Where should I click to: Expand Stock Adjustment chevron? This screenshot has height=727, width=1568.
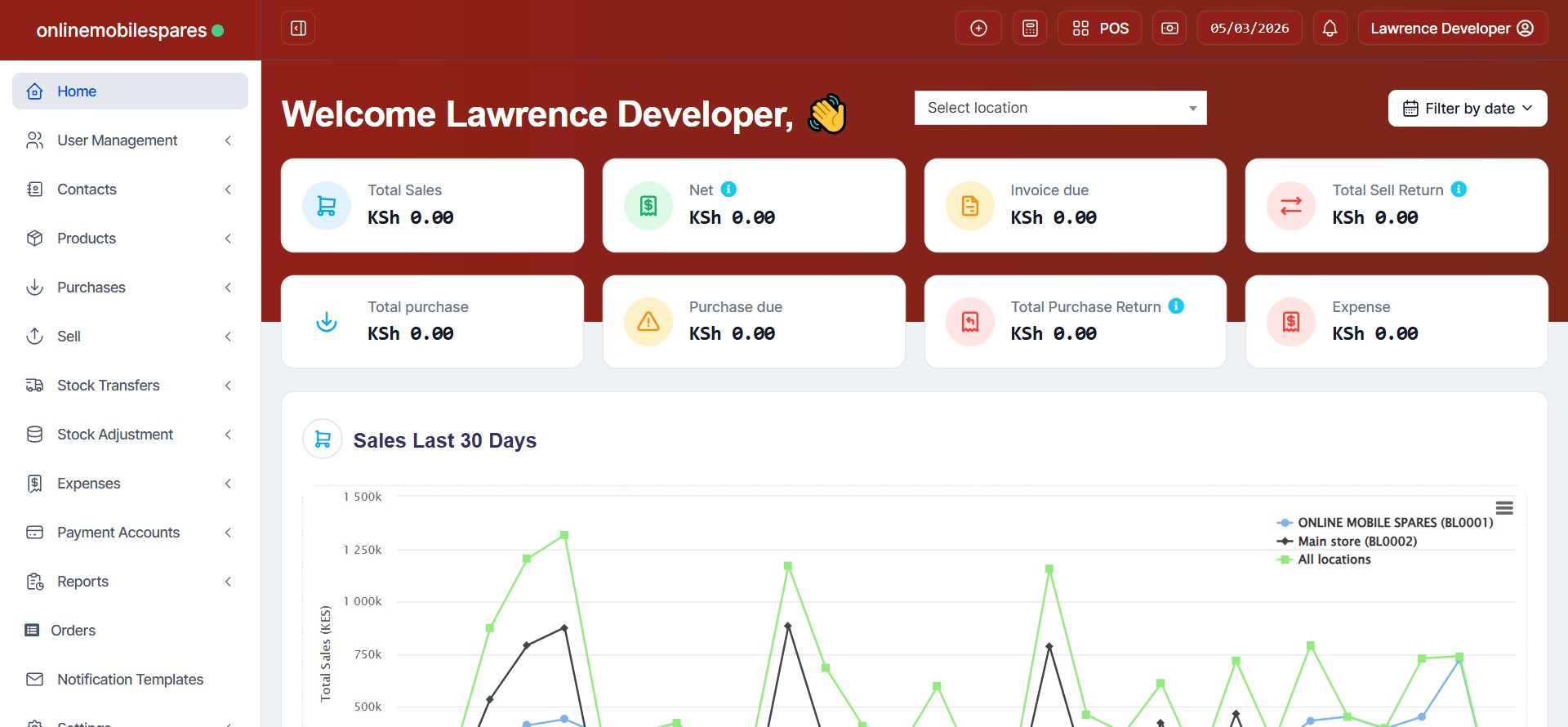(228, 435)
